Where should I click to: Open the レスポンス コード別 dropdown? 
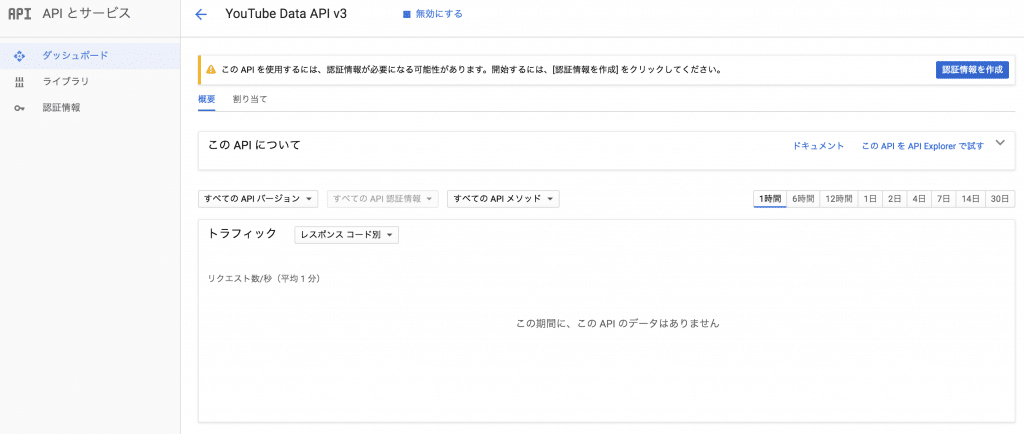click(x=347, y=235)
